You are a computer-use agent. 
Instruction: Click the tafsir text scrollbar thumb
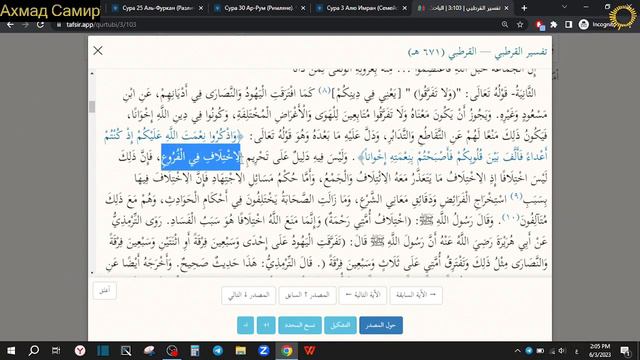pos(92,107)
